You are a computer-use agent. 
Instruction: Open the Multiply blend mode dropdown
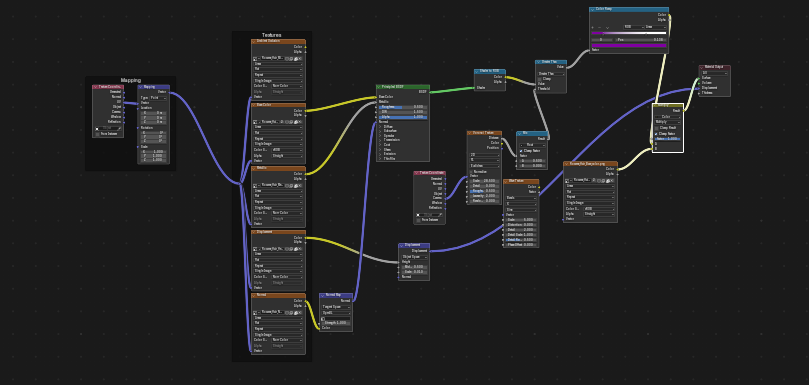coord(668,122)
